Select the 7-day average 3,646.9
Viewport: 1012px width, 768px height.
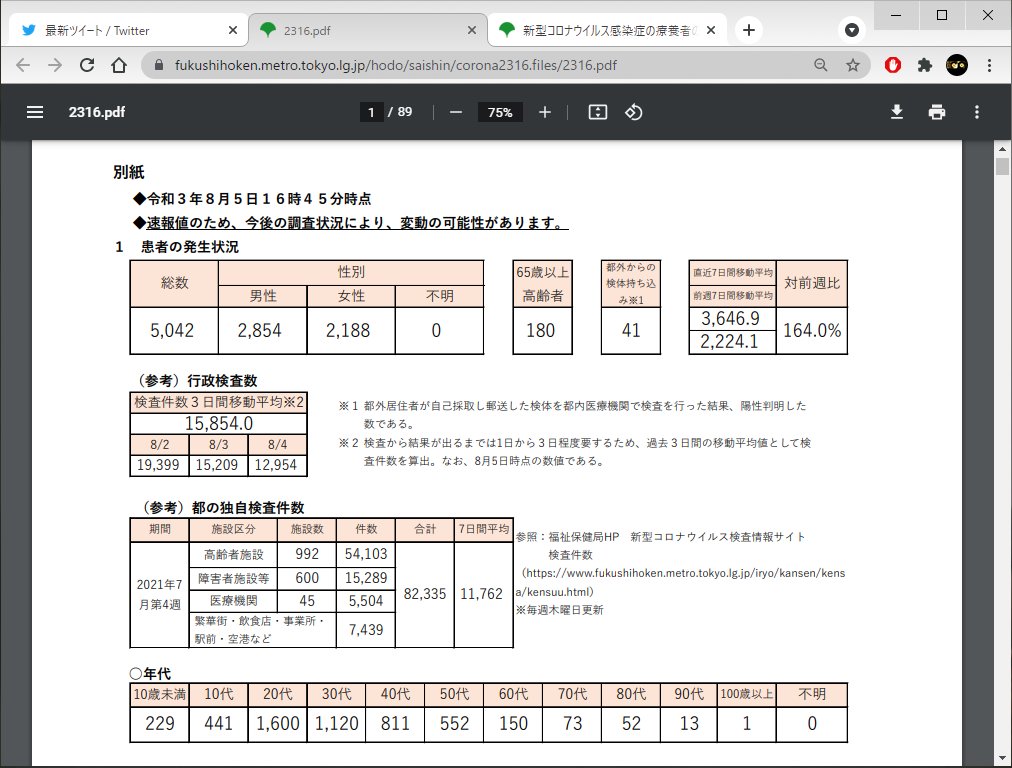[x=731, y=318]
